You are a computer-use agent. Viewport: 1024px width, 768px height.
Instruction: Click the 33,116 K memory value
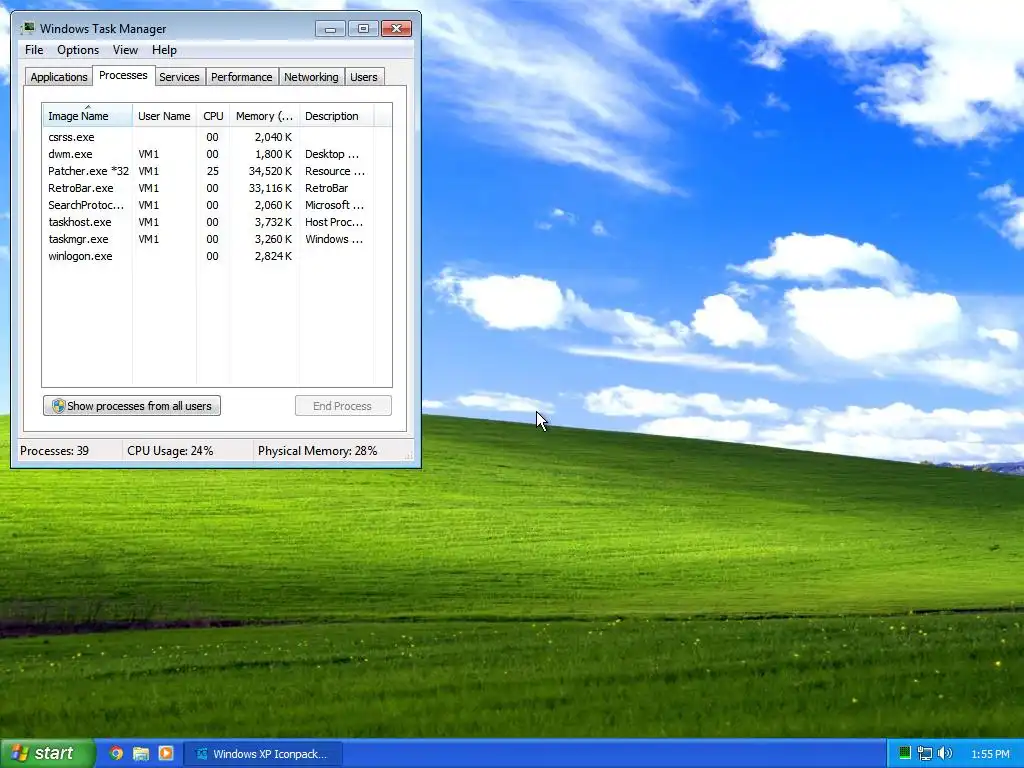[270, 188]
